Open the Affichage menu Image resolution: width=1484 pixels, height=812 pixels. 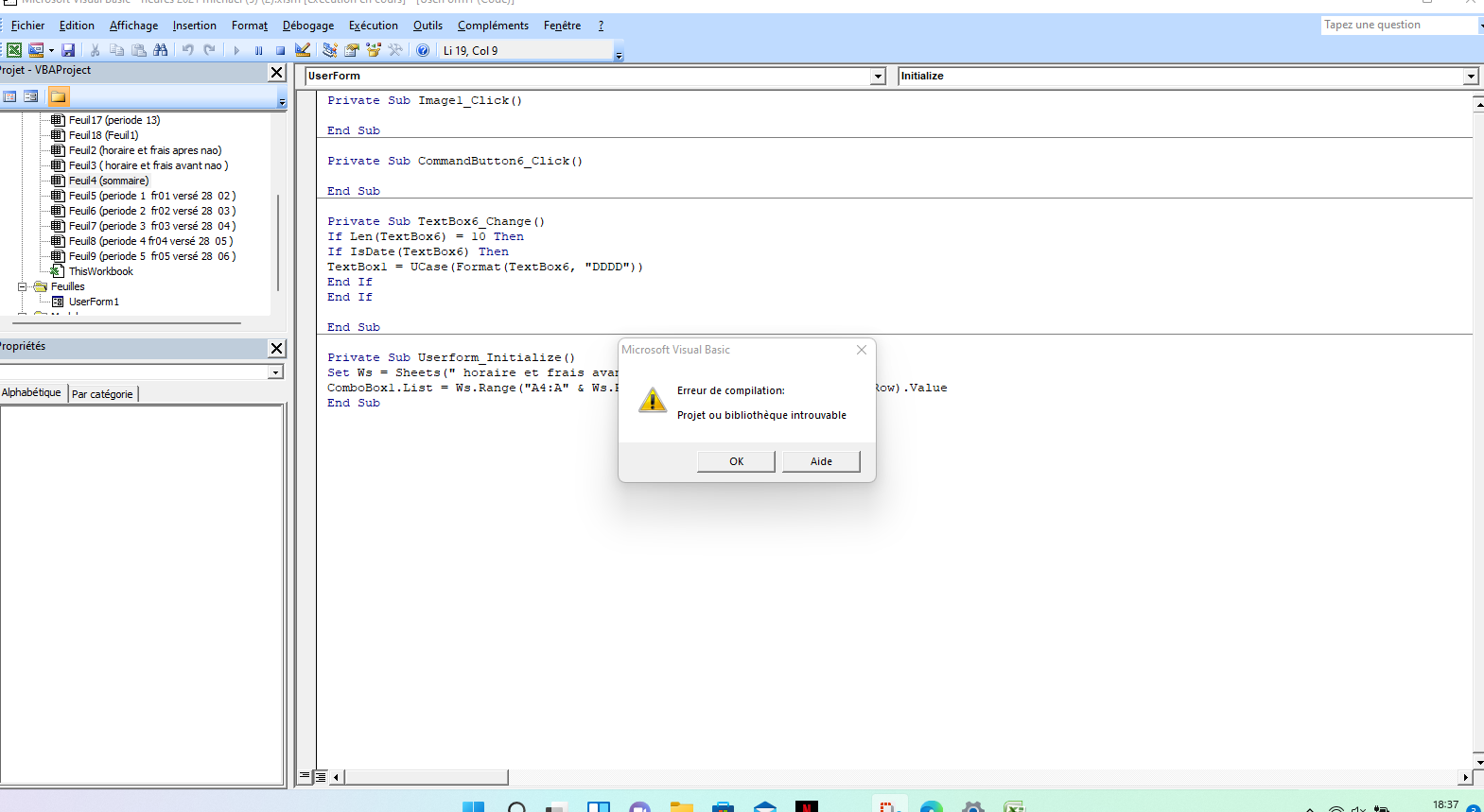click(133, 26)
